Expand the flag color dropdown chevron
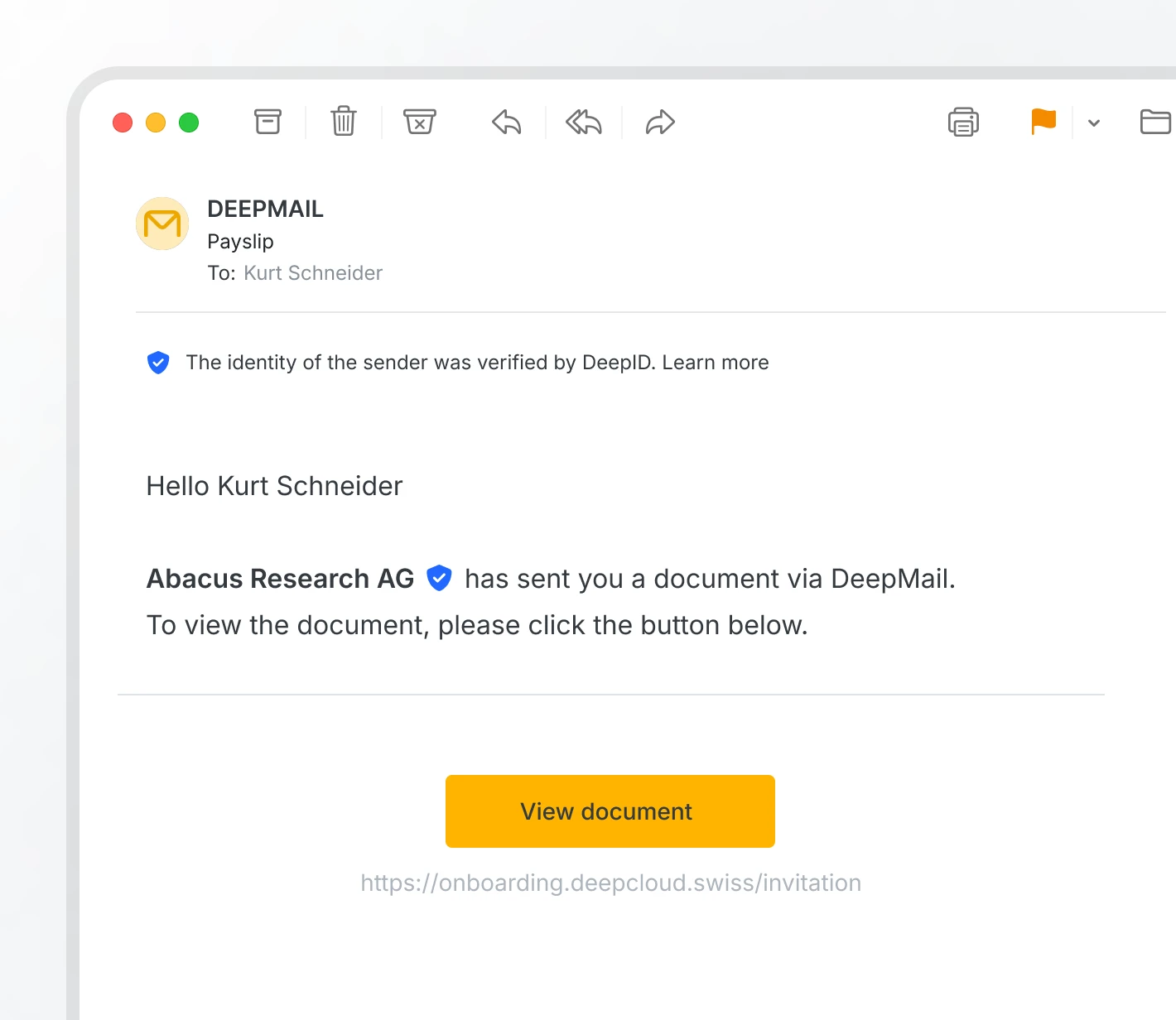The height and width of the screenshot is (1020, 1176). [x=1094, y=123]
